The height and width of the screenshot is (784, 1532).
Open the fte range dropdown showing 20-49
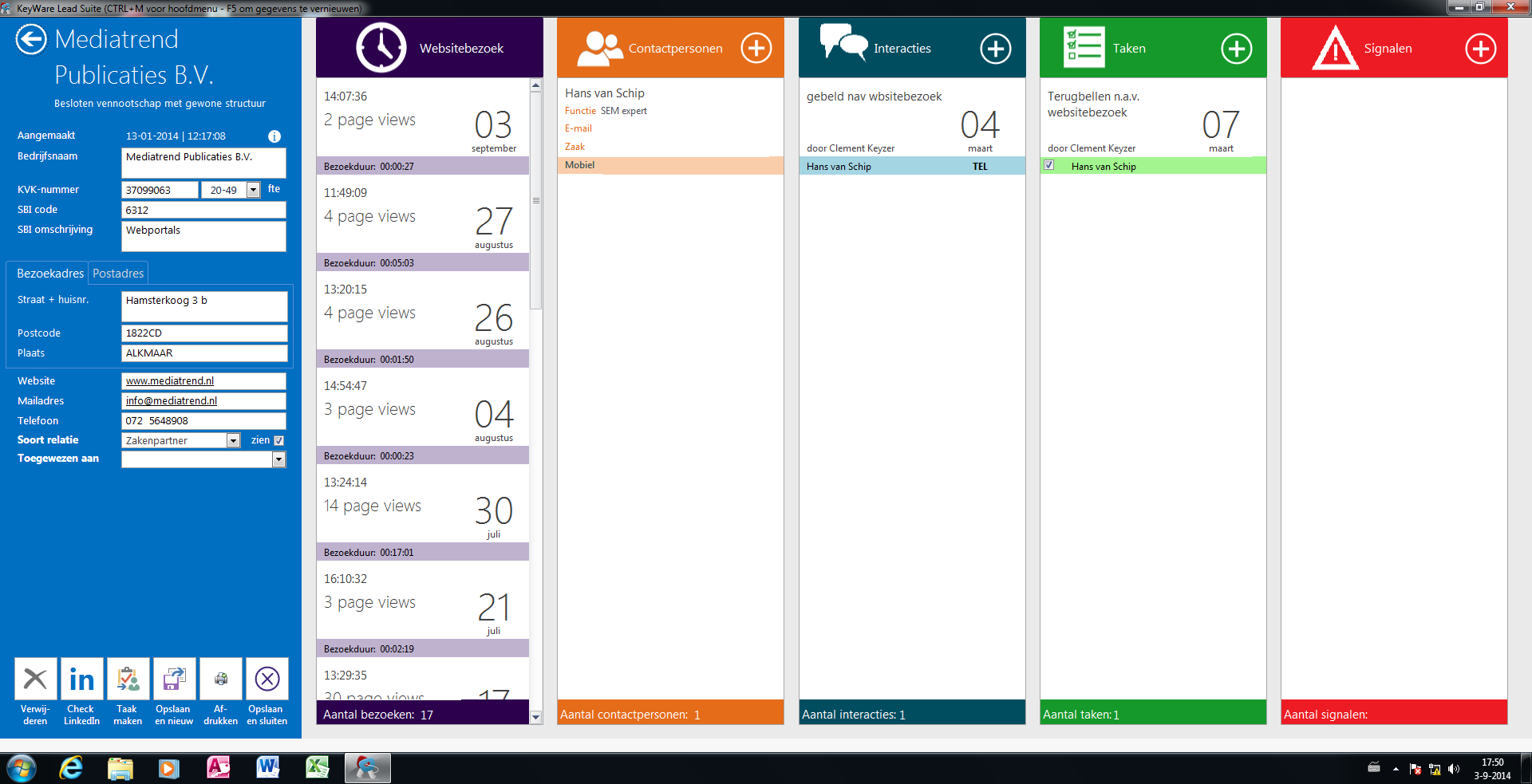[253, 190]
